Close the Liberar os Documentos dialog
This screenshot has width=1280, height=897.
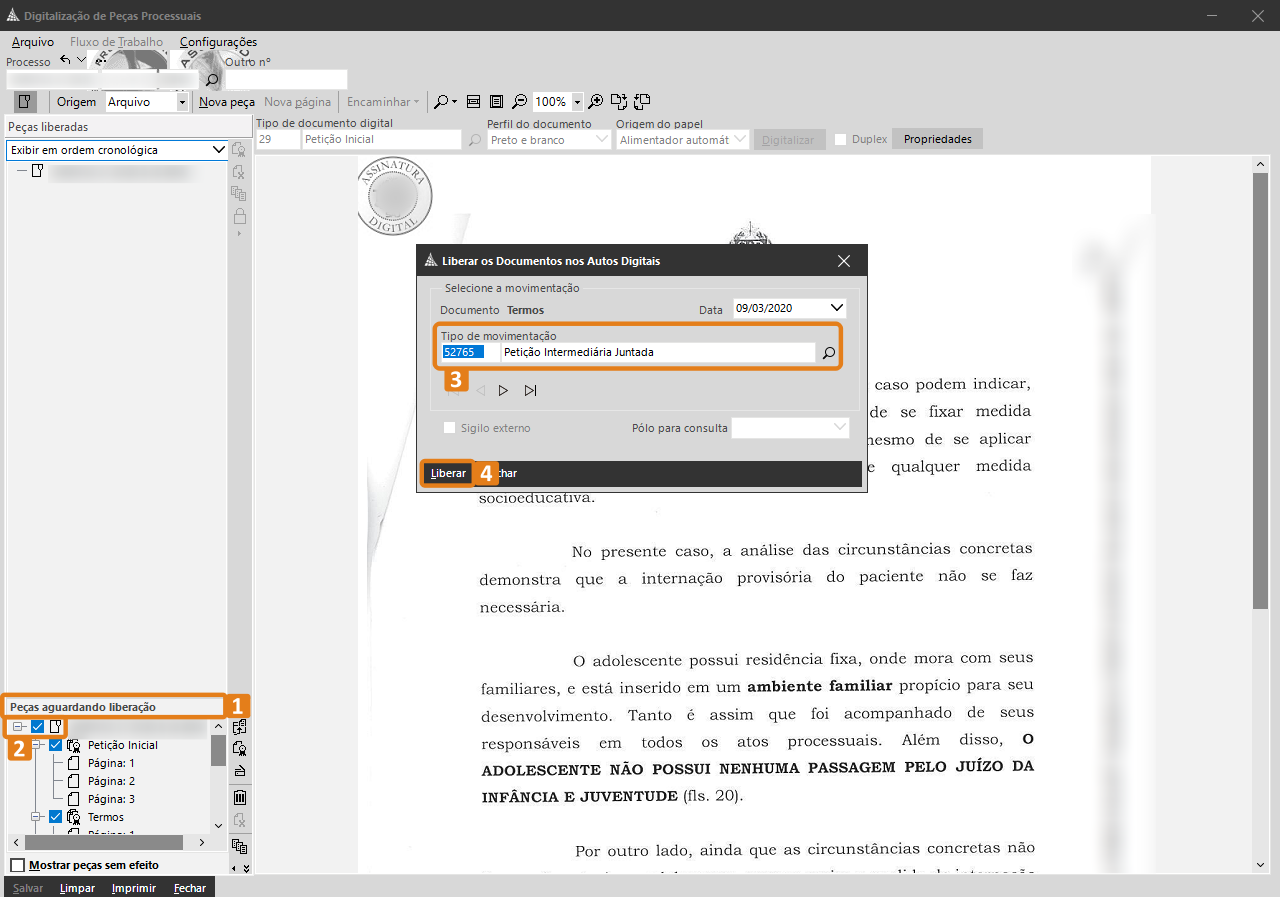click(x=844, y=261)
